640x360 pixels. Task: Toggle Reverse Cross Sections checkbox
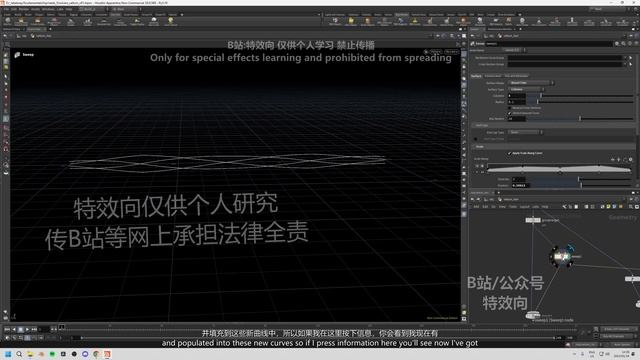[x=510, y=108]
